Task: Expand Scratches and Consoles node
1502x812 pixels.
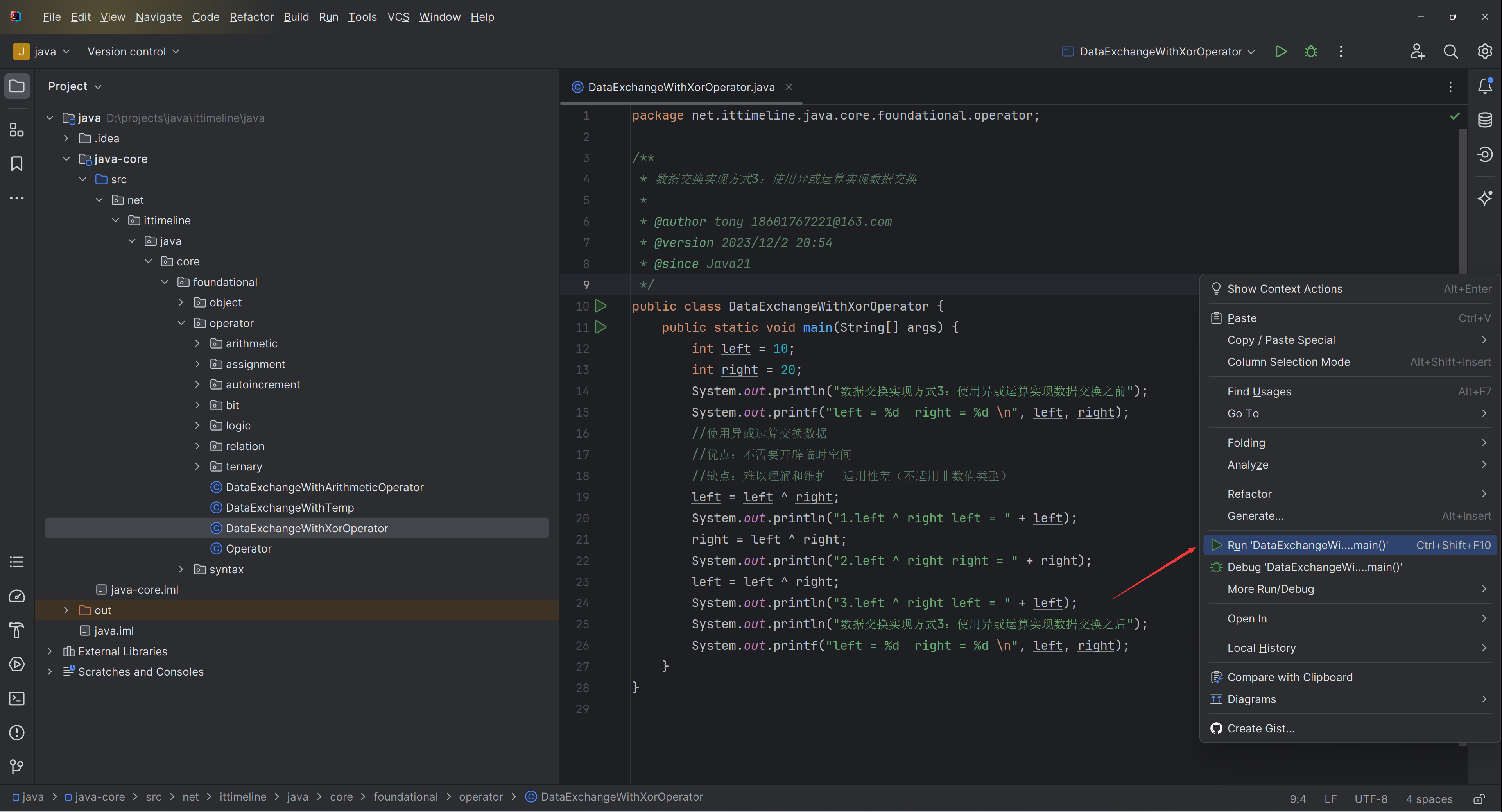Action: click(x=50, y=671)
